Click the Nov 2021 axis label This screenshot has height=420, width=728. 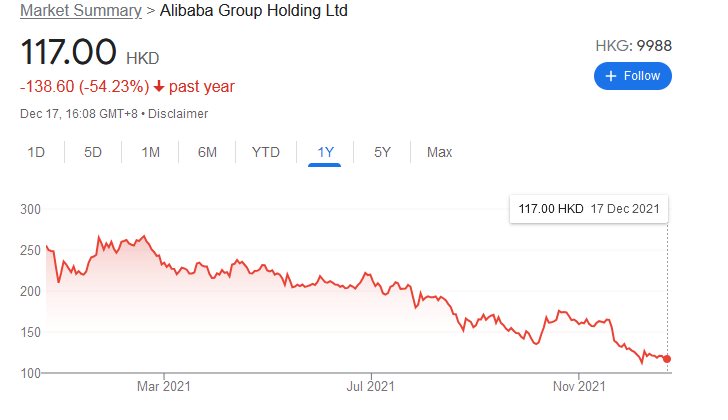579,384
